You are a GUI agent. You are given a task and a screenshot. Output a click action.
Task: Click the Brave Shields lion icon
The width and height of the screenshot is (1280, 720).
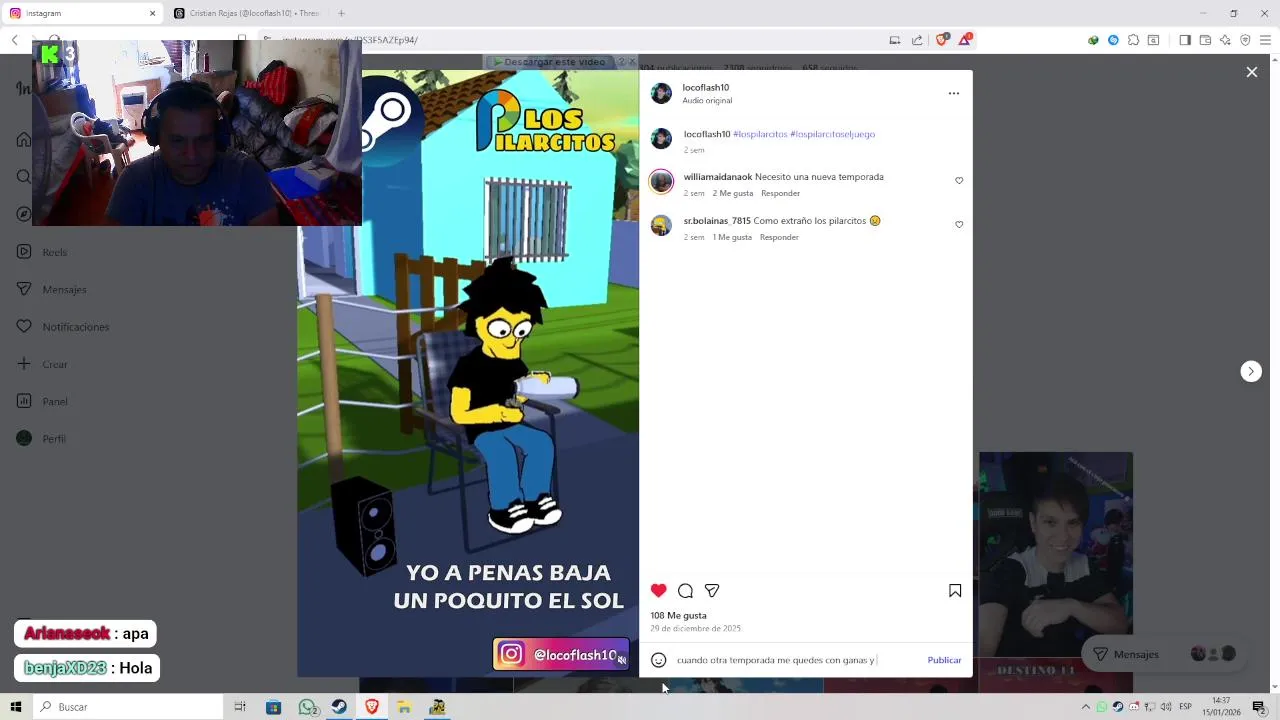coord(941,40)
